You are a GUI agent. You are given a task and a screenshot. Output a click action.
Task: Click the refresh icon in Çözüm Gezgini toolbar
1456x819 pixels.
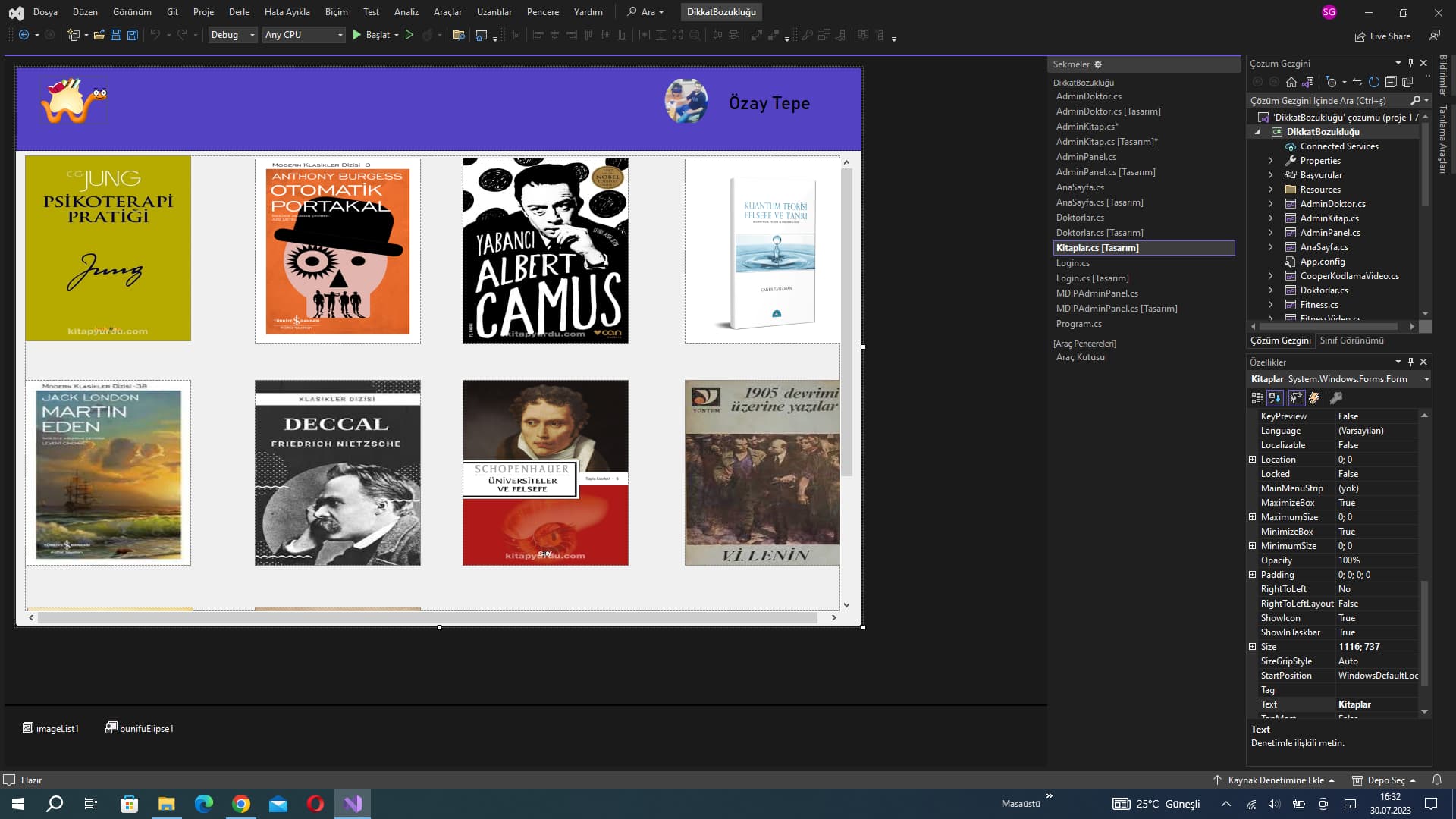[x=1373, y=82]
